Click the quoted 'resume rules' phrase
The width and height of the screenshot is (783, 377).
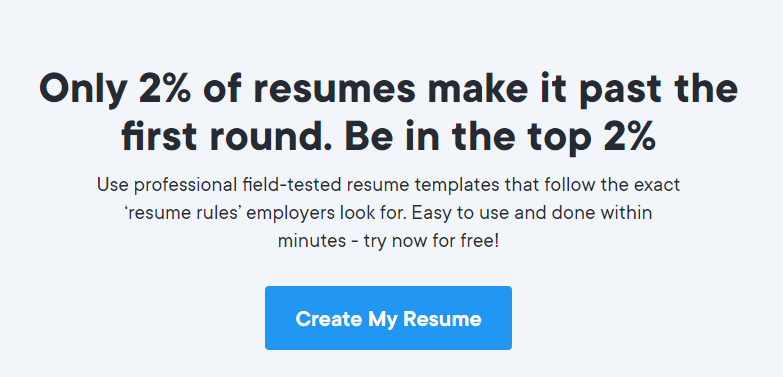pyautogui.click(x=183, y=213)
